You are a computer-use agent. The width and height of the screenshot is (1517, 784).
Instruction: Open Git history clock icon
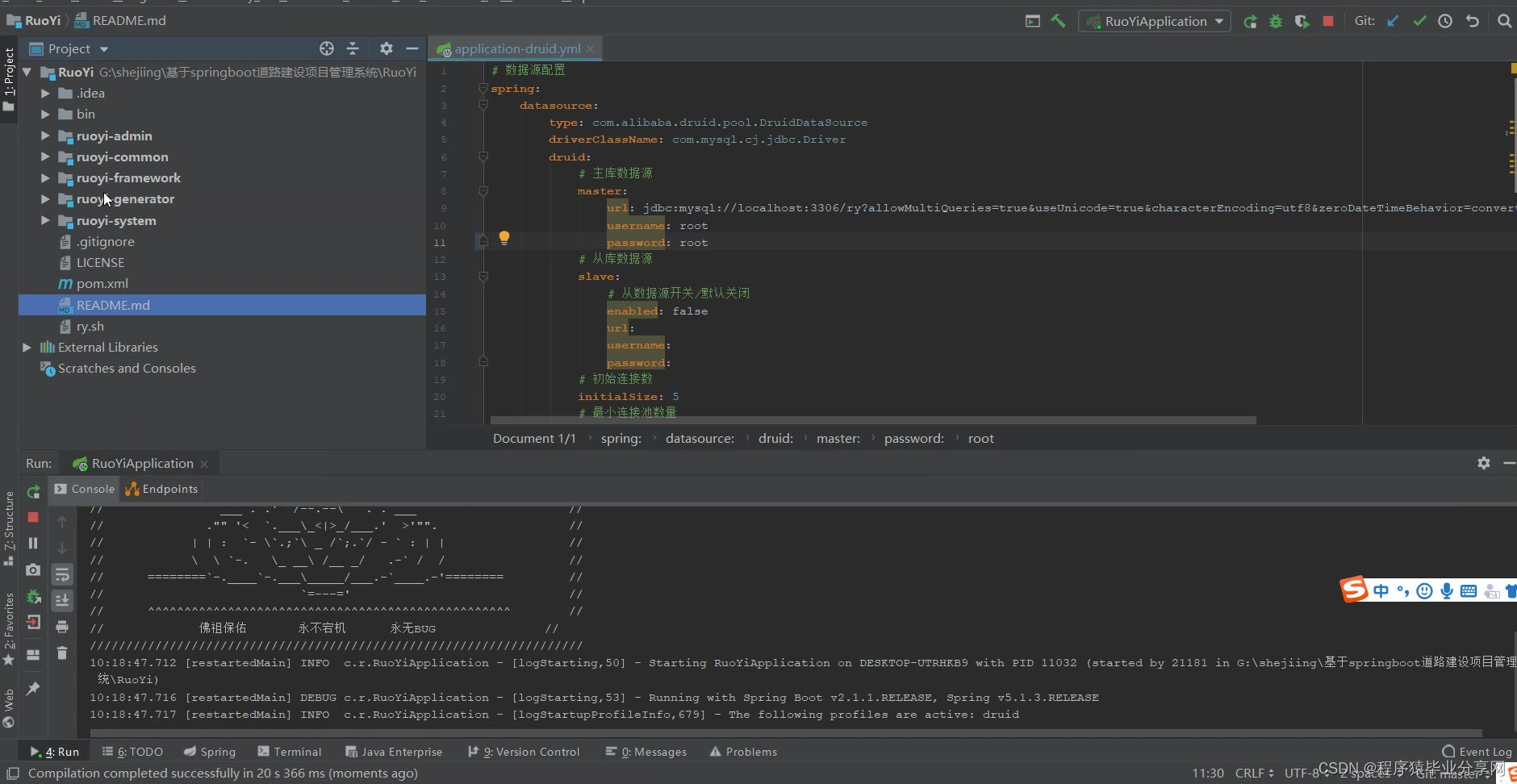pyautogui.click(x=1445, y=21)
